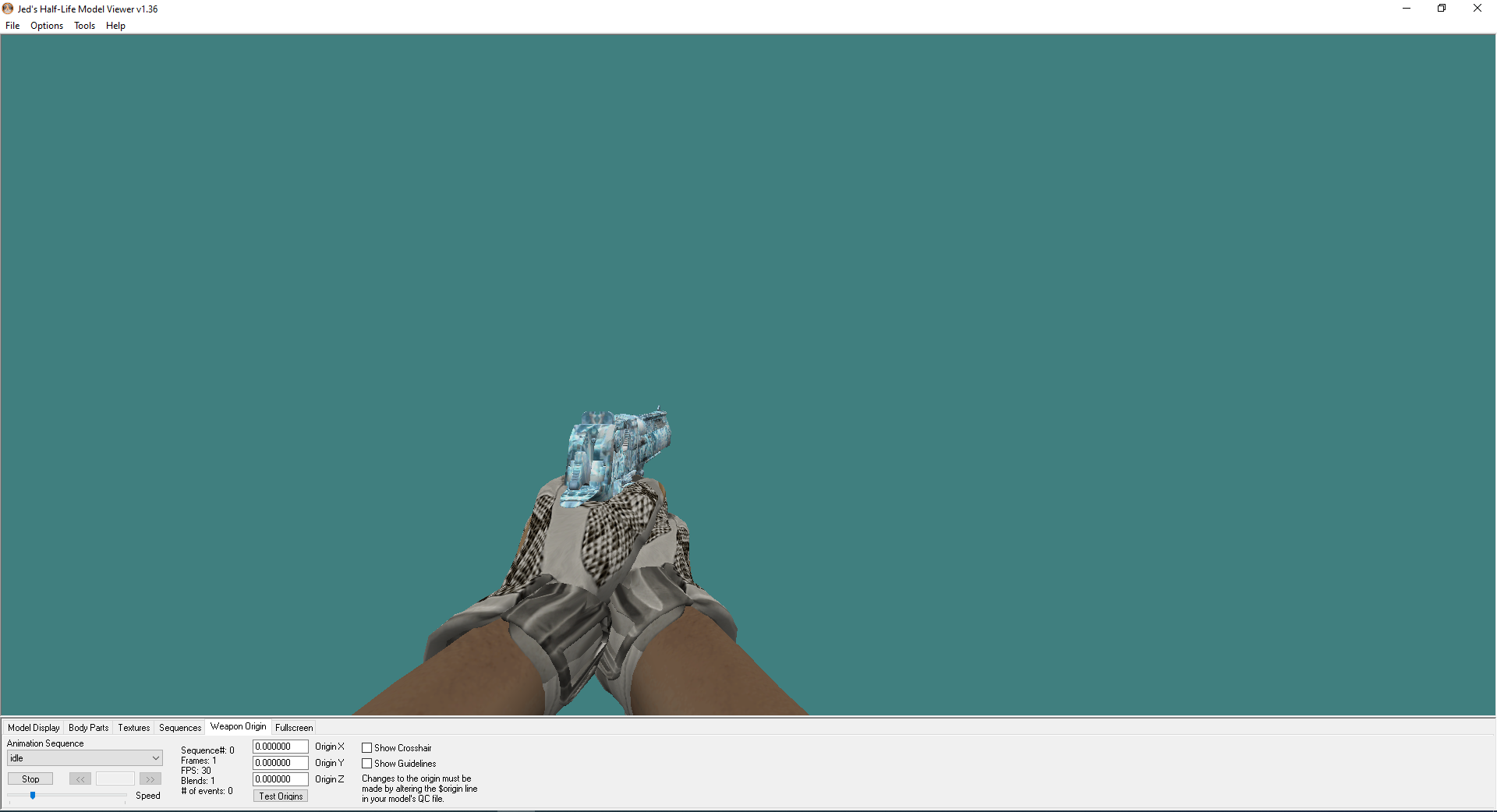Switch to the Model Display tab
The width and height of the screenshot is (1497, 812).
(34, 728)
